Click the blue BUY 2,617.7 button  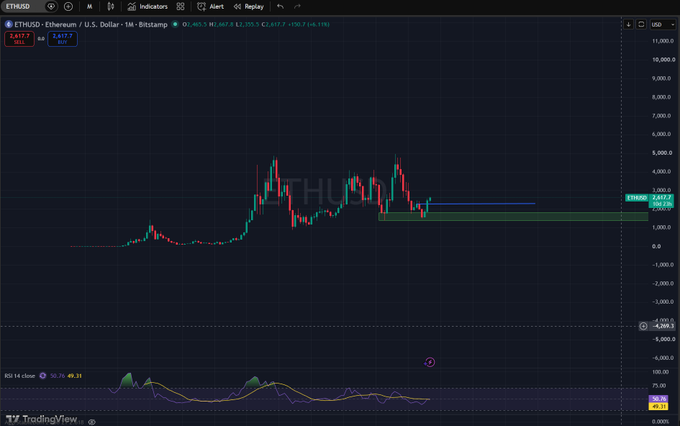[x=62, y=39]
